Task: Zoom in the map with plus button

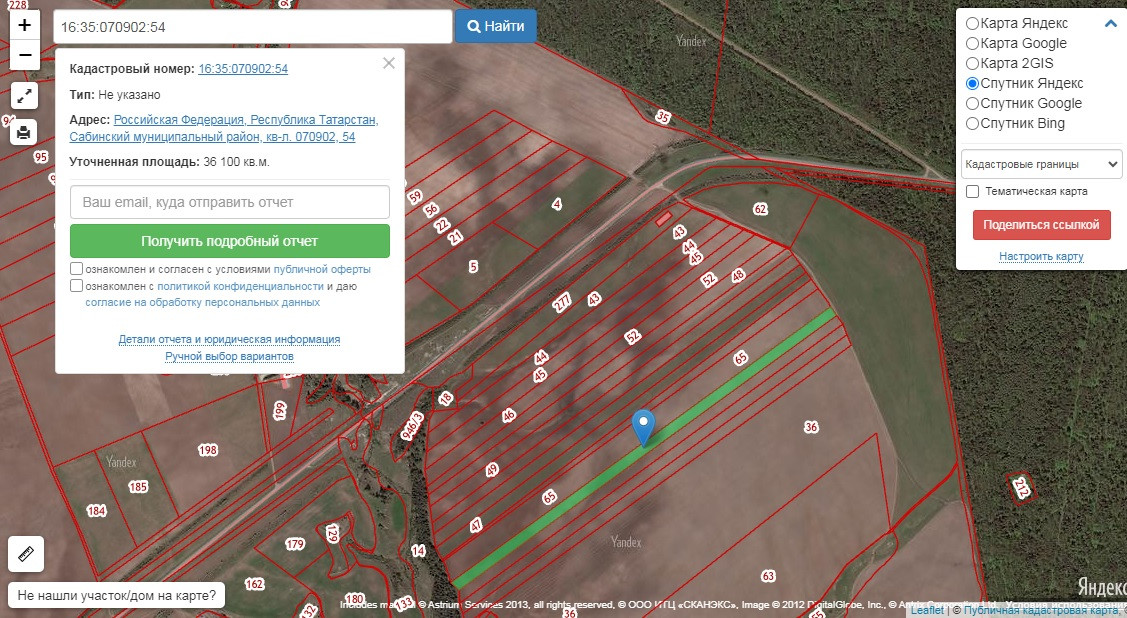Action: [x=24, y=25]
